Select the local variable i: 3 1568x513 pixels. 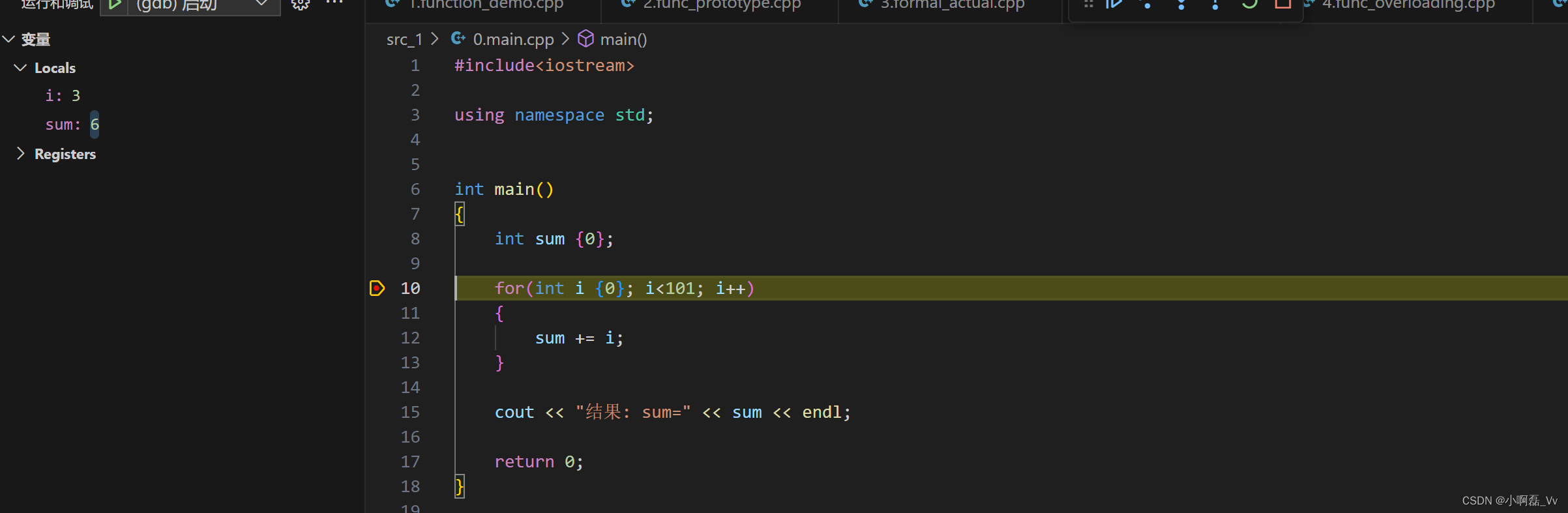point(63,96)
